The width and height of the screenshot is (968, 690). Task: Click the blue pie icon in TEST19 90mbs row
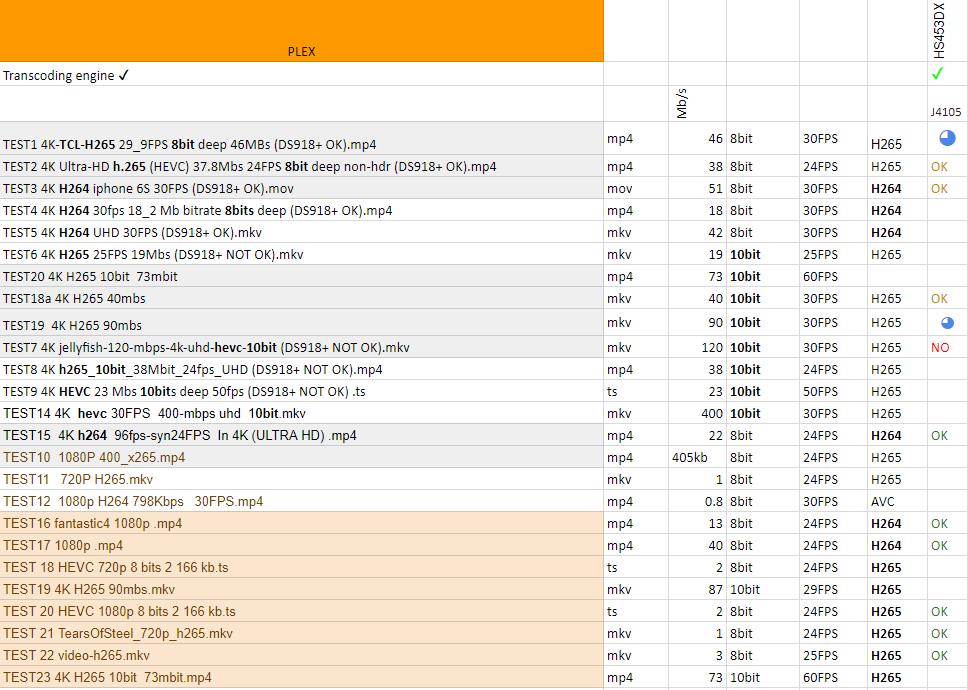(947, 323)
